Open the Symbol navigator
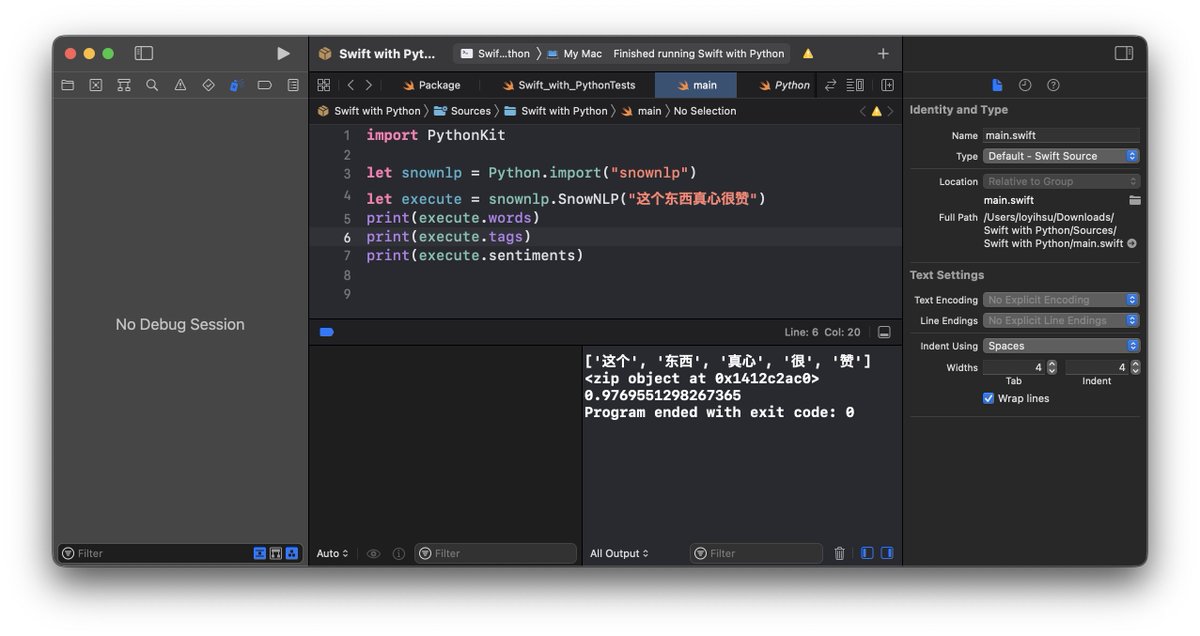 pos(124,85)
